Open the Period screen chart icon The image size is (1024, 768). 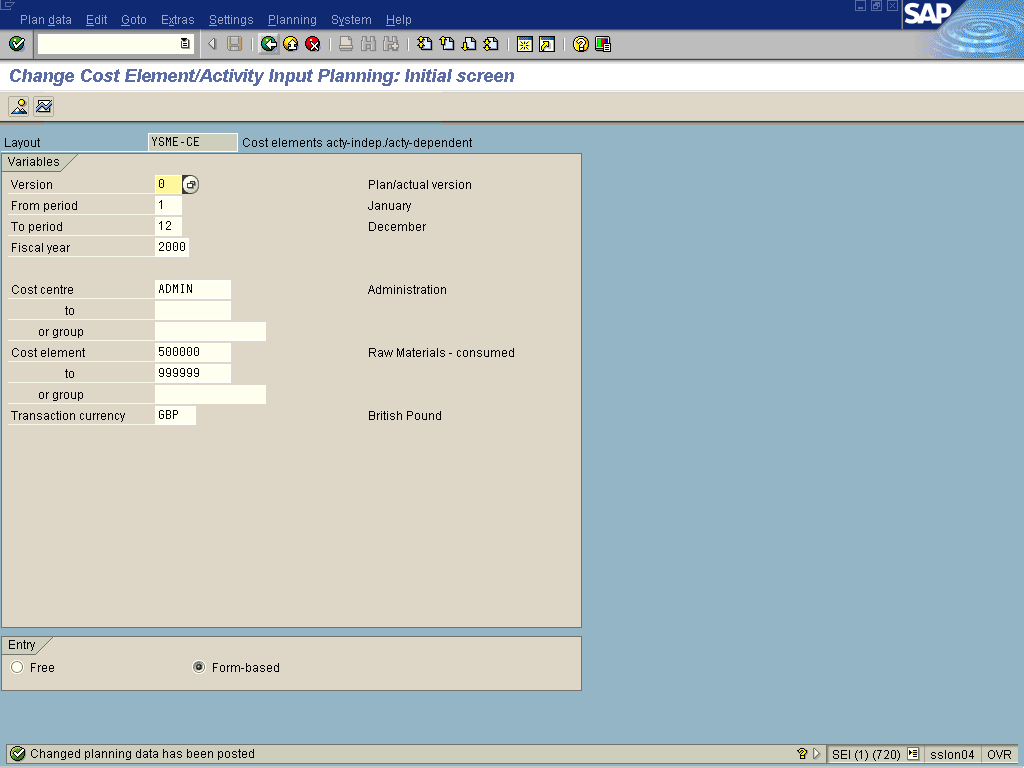(x=43, y=107)
